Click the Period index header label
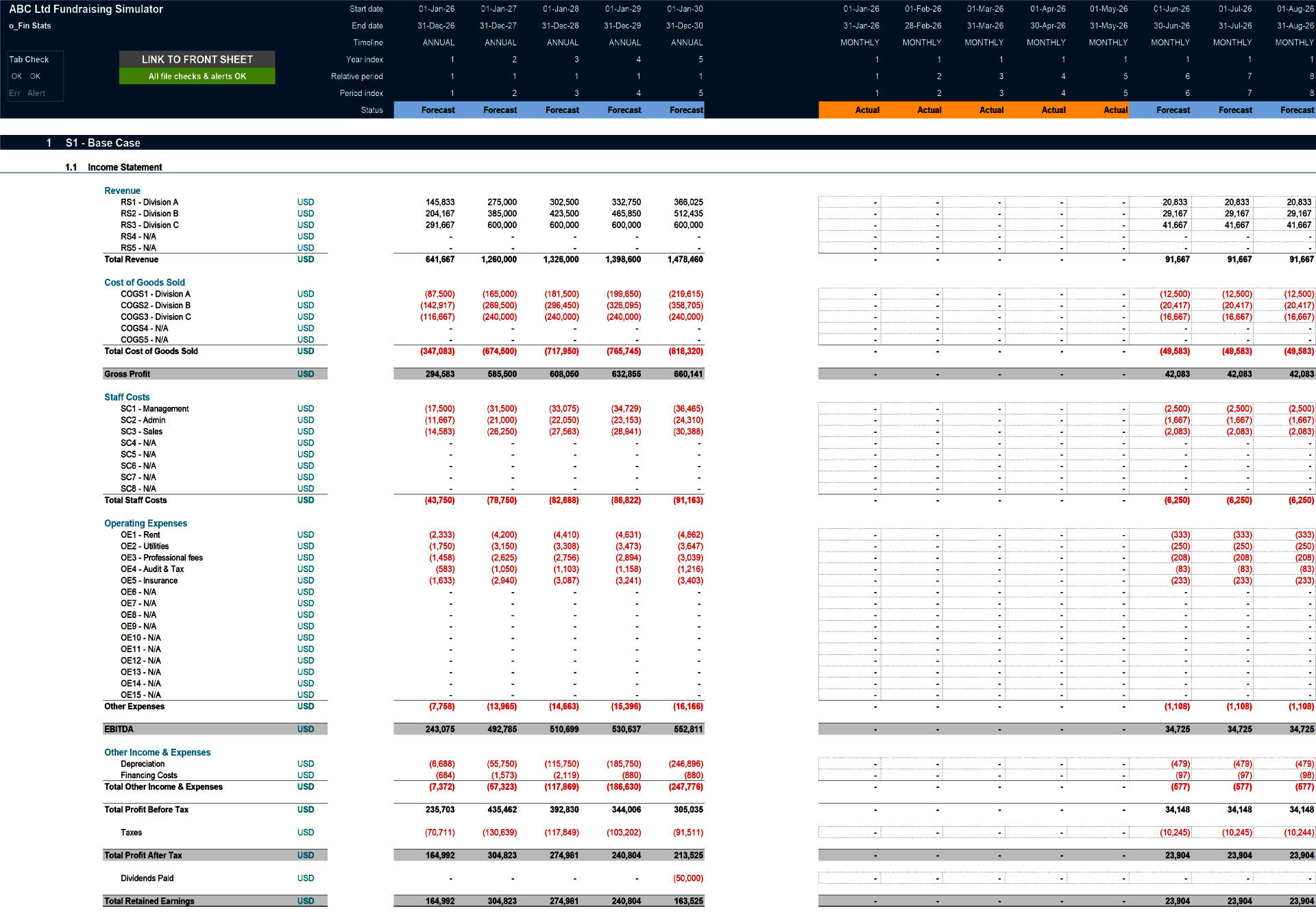Image resolution: width=1316 pixels, height=918 pixels. [361, 93]
